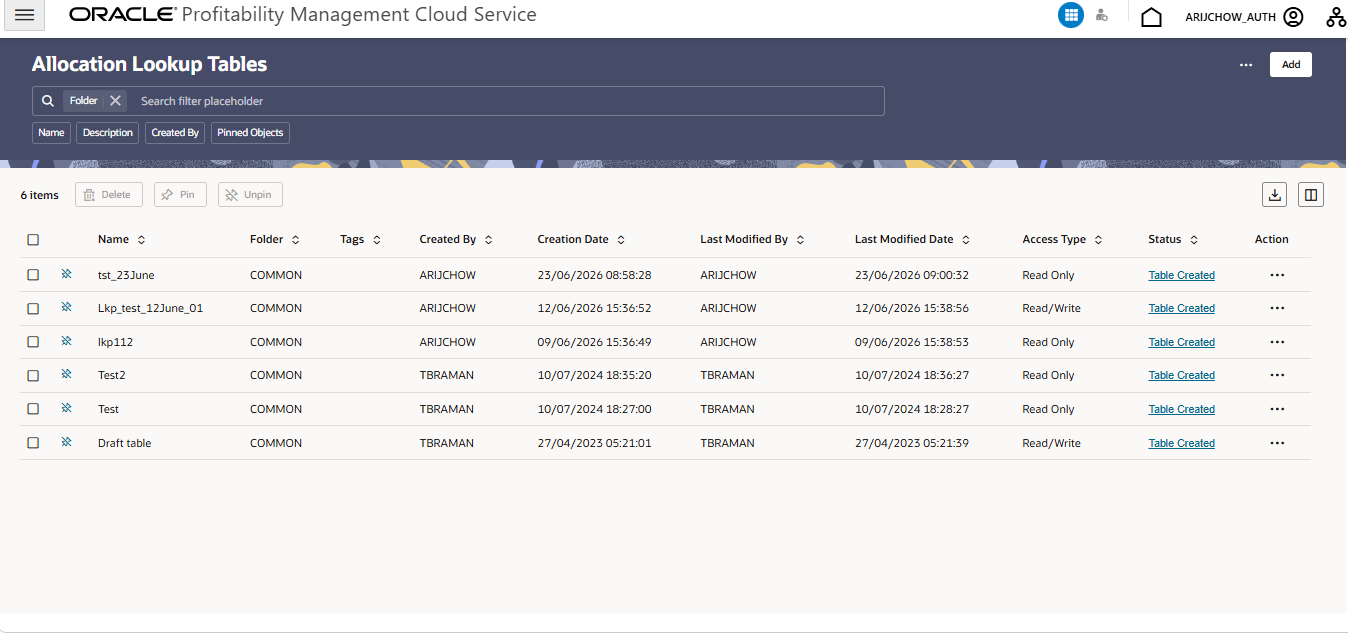Sort by Folder column arrows
Viewport: 1348px width, 633px height.
point(295,240)
